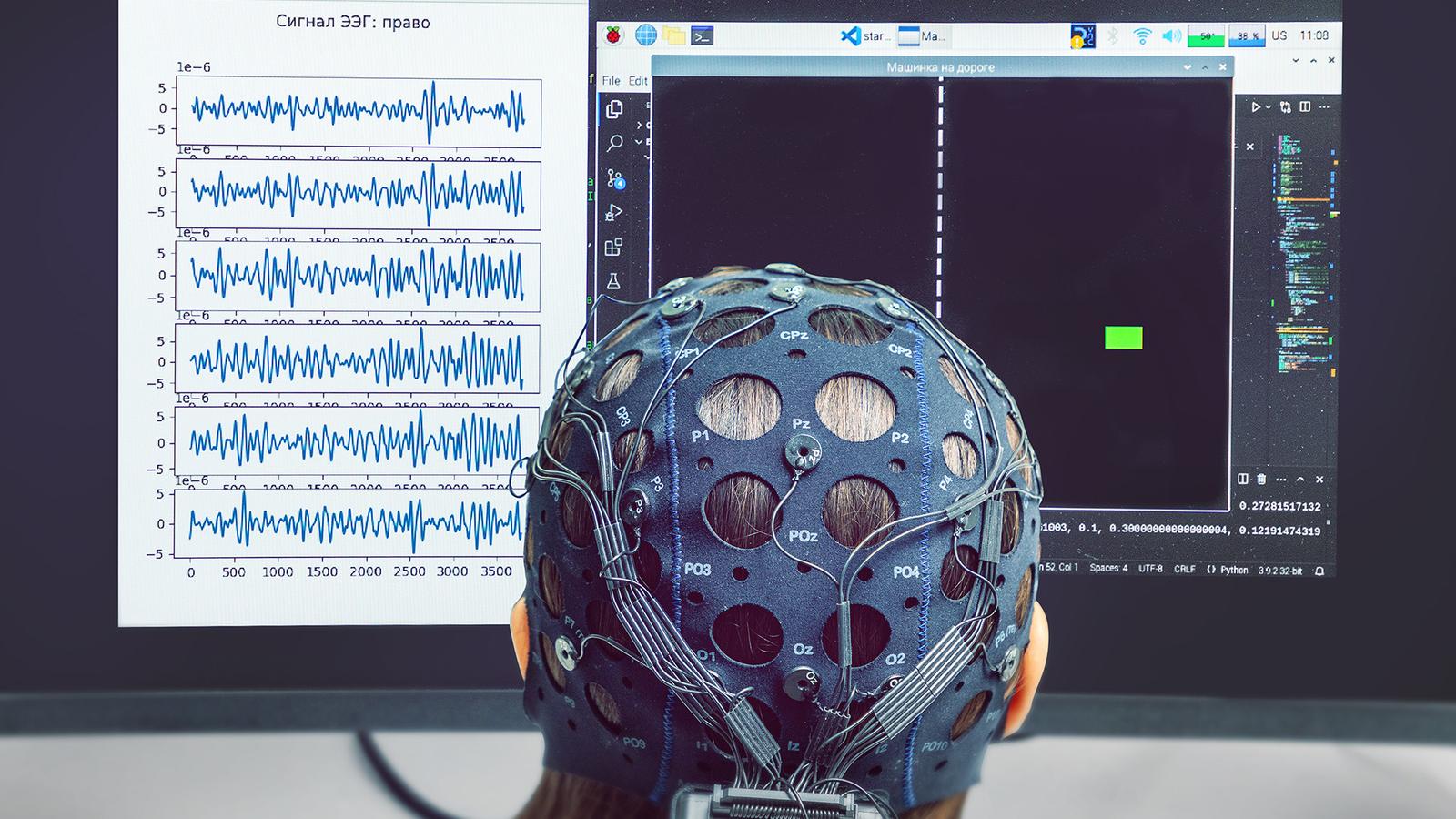Open the Extensions view icon
This screenshot has width=1456, height=819.
point(614,248)
